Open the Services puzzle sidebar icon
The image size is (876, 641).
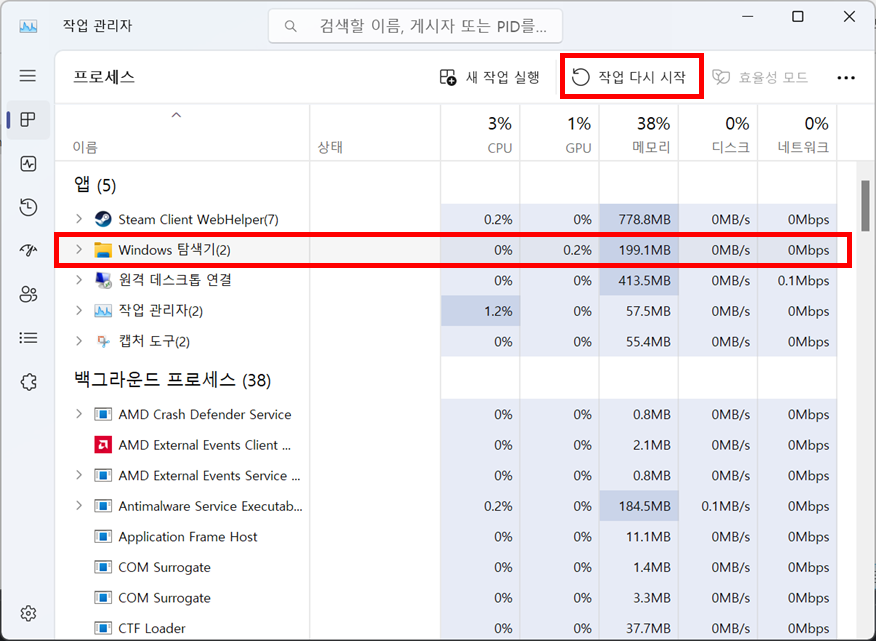28,382
